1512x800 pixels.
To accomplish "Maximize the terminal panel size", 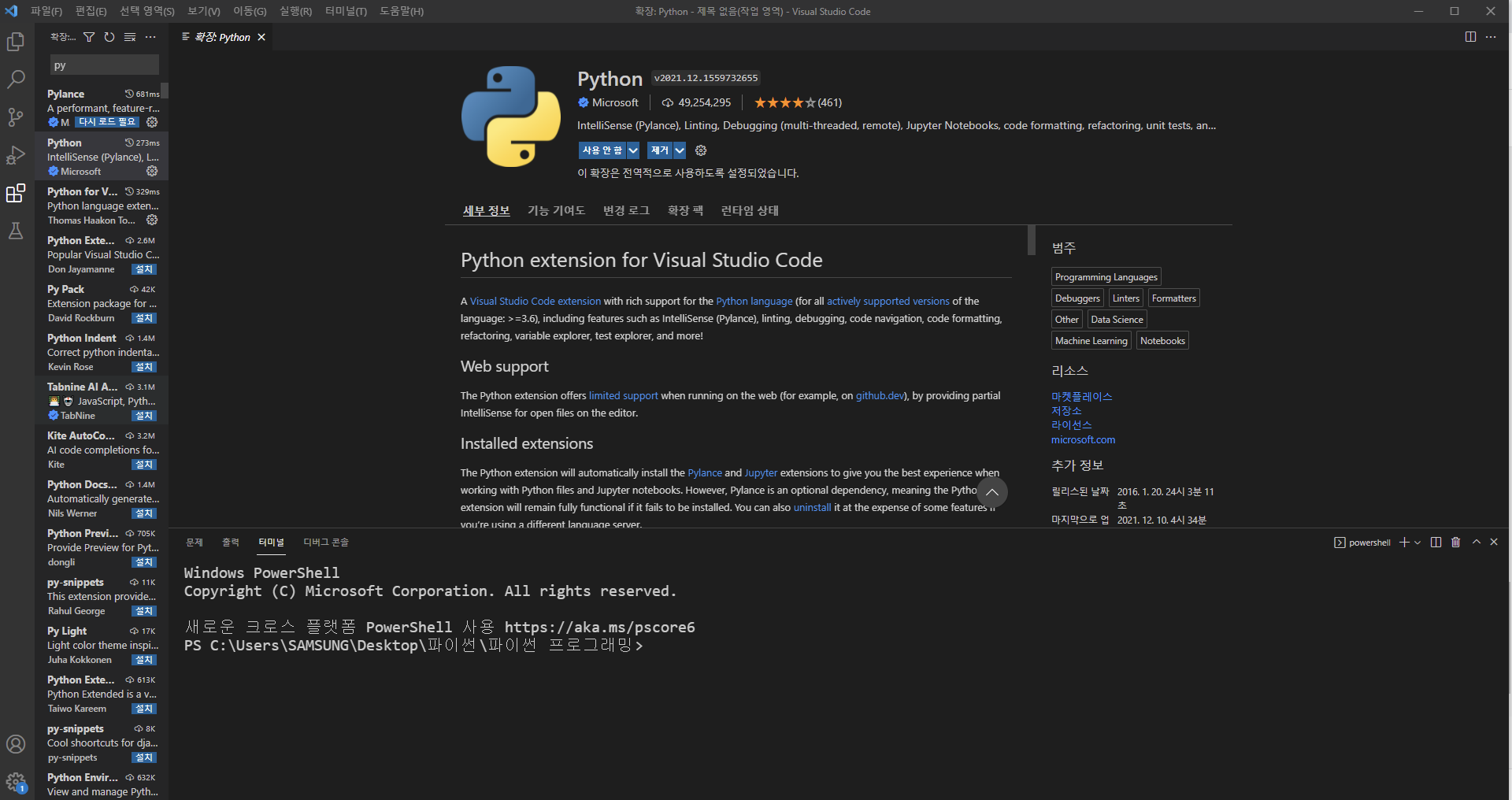I will click(1477, 542).
